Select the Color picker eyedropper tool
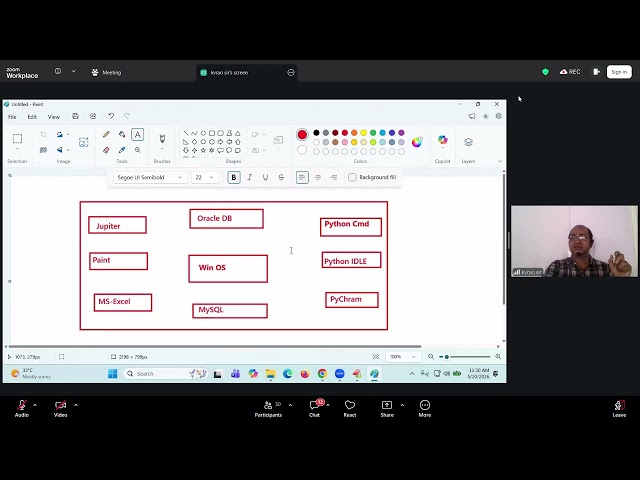This screenshot has height=480, width=640. pyautogui.click(x=122, y=150)
